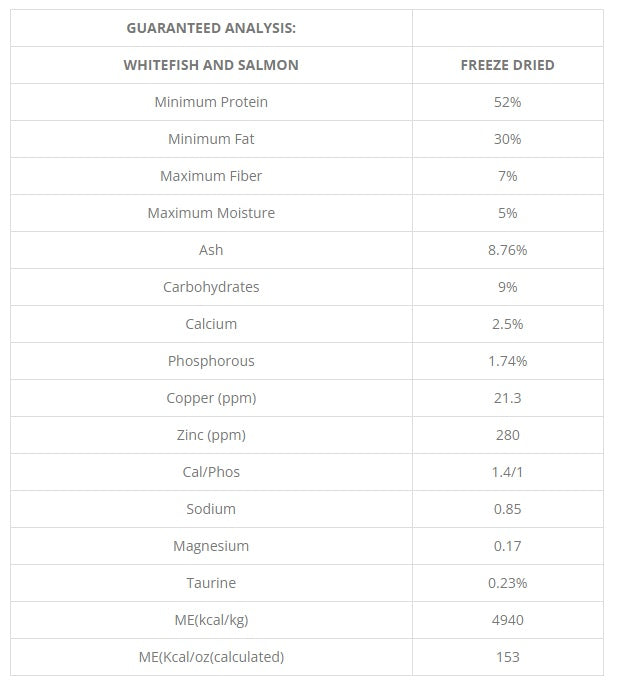Select the Calcium 2.5% value
Image resolution: width=617 pixels, height=689 pixels.
coord(508,324)
